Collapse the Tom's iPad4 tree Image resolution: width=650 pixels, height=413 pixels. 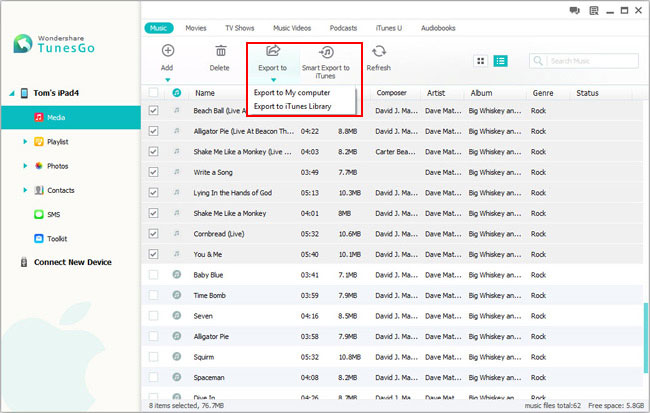pyautogui.click(x=12, y=93)
